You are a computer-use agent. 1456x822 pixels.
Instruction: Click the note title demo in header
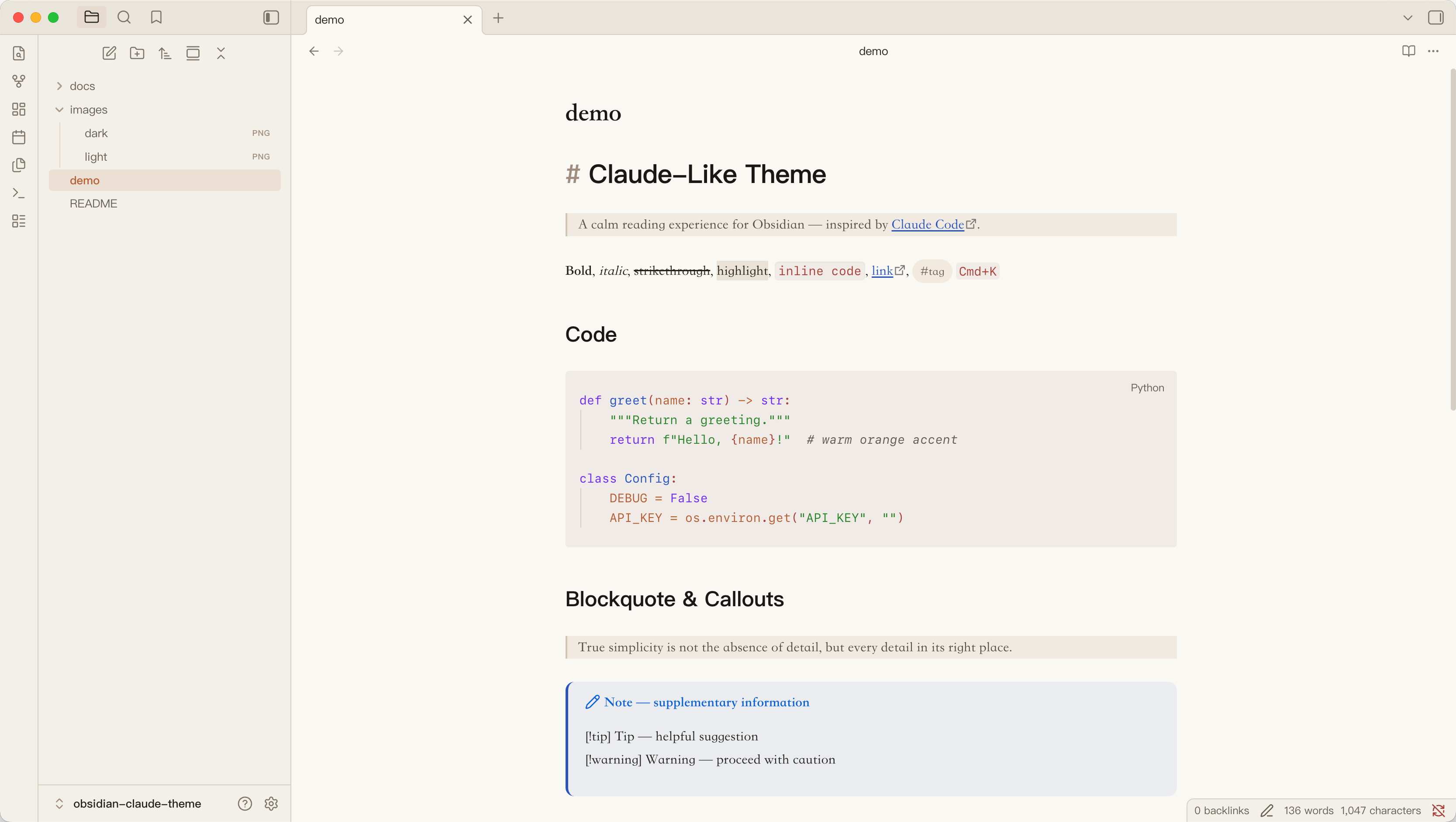(x=873, y=52)
